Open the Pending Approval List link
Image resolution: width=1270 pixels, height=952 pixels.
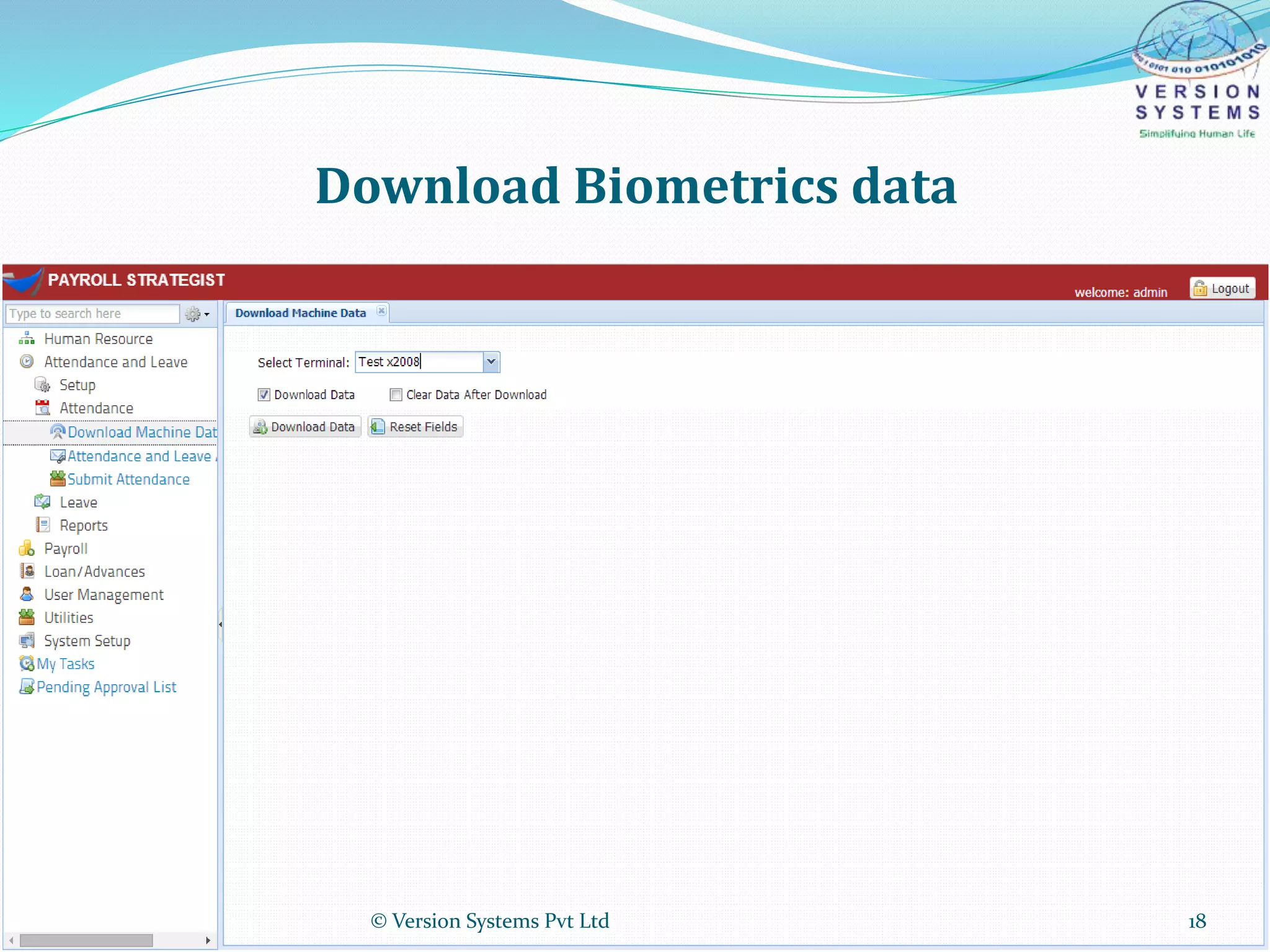click(x=107, y=687)
